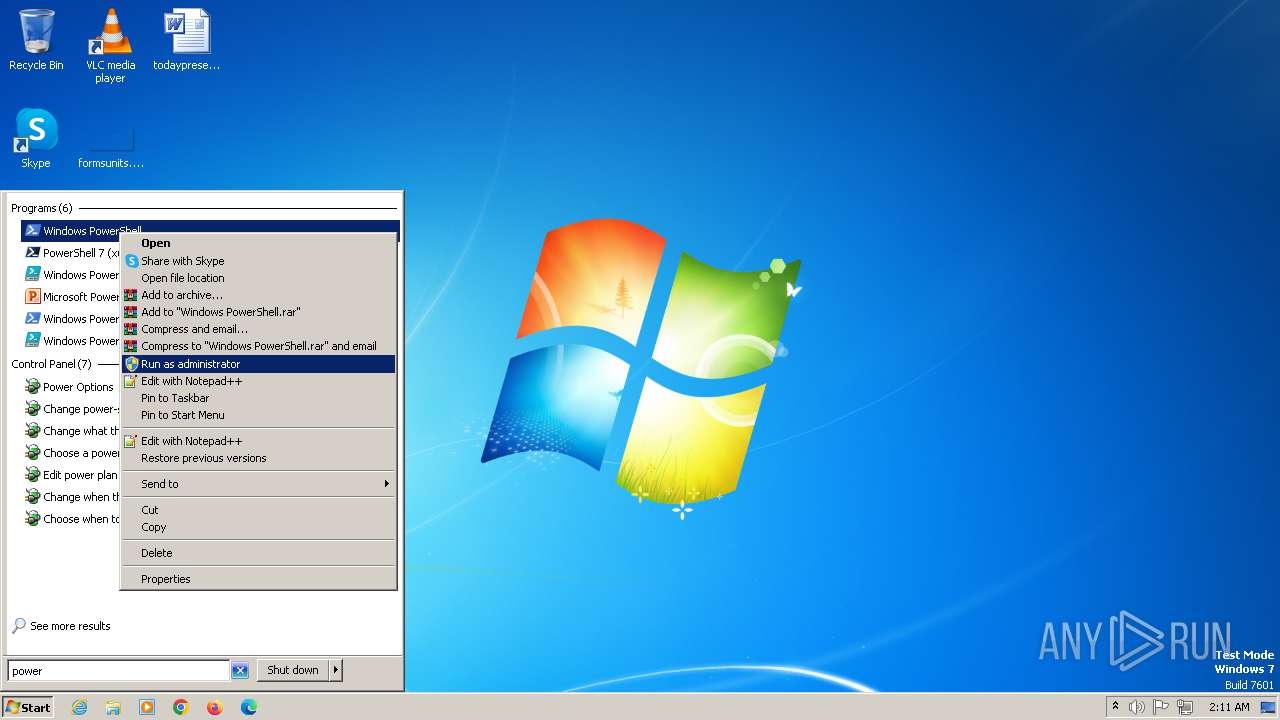Choose first Edit with Notepad++ entry
The height and width of the screenshot is (720, 1280).
[x=258, y=381]
